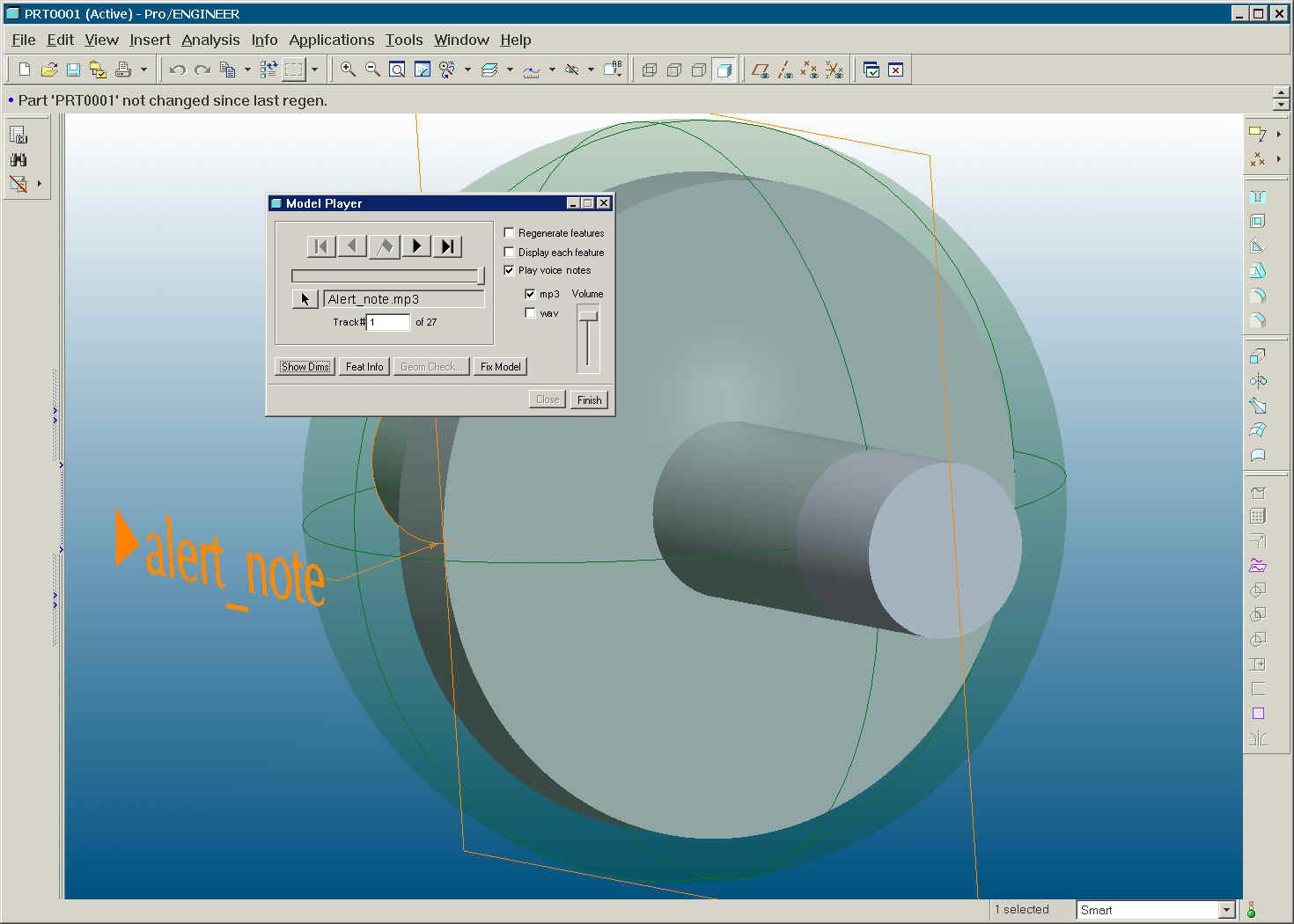The width and height of the screenshot is (1294, 924).
Task: Click the binoculars find icon
Action: [18, 159]
